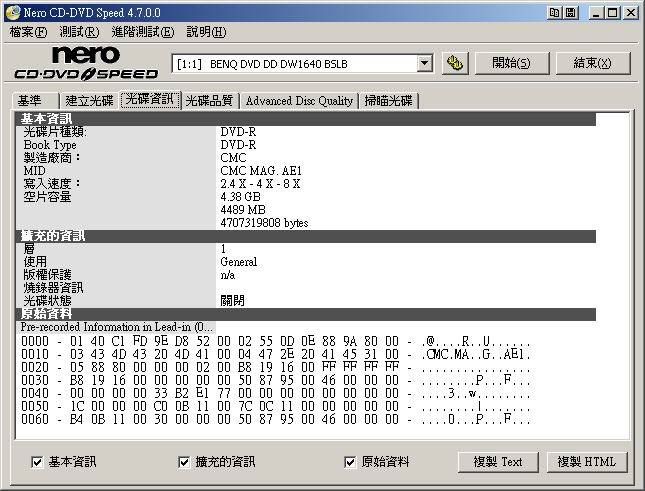Image resolution: width=645 pixels, height=491 pixels.
Task: Click the 4.38 GB capacity value
Action: pos(240,197)
